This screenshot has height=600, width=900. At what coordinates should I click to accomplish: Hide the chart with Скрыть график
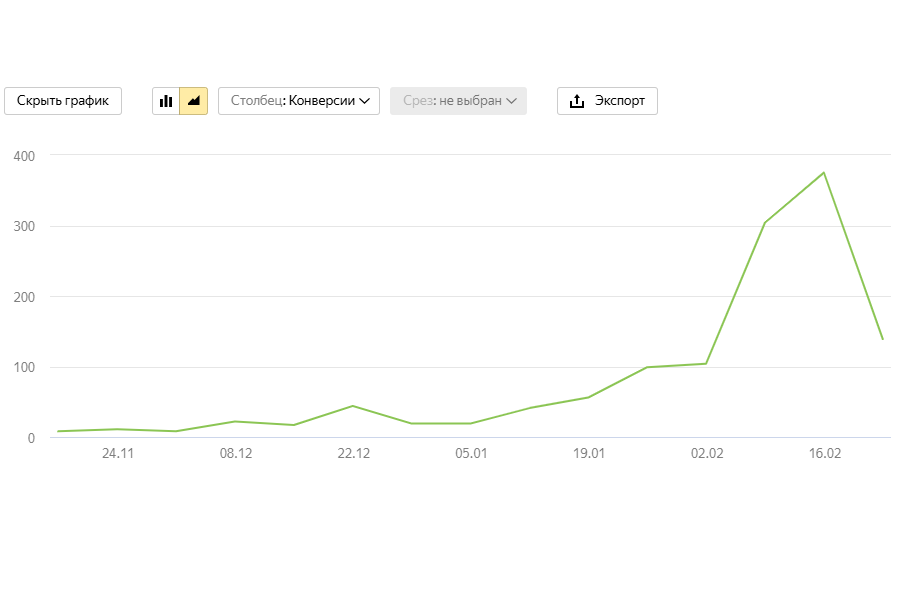tap(63, 101)
